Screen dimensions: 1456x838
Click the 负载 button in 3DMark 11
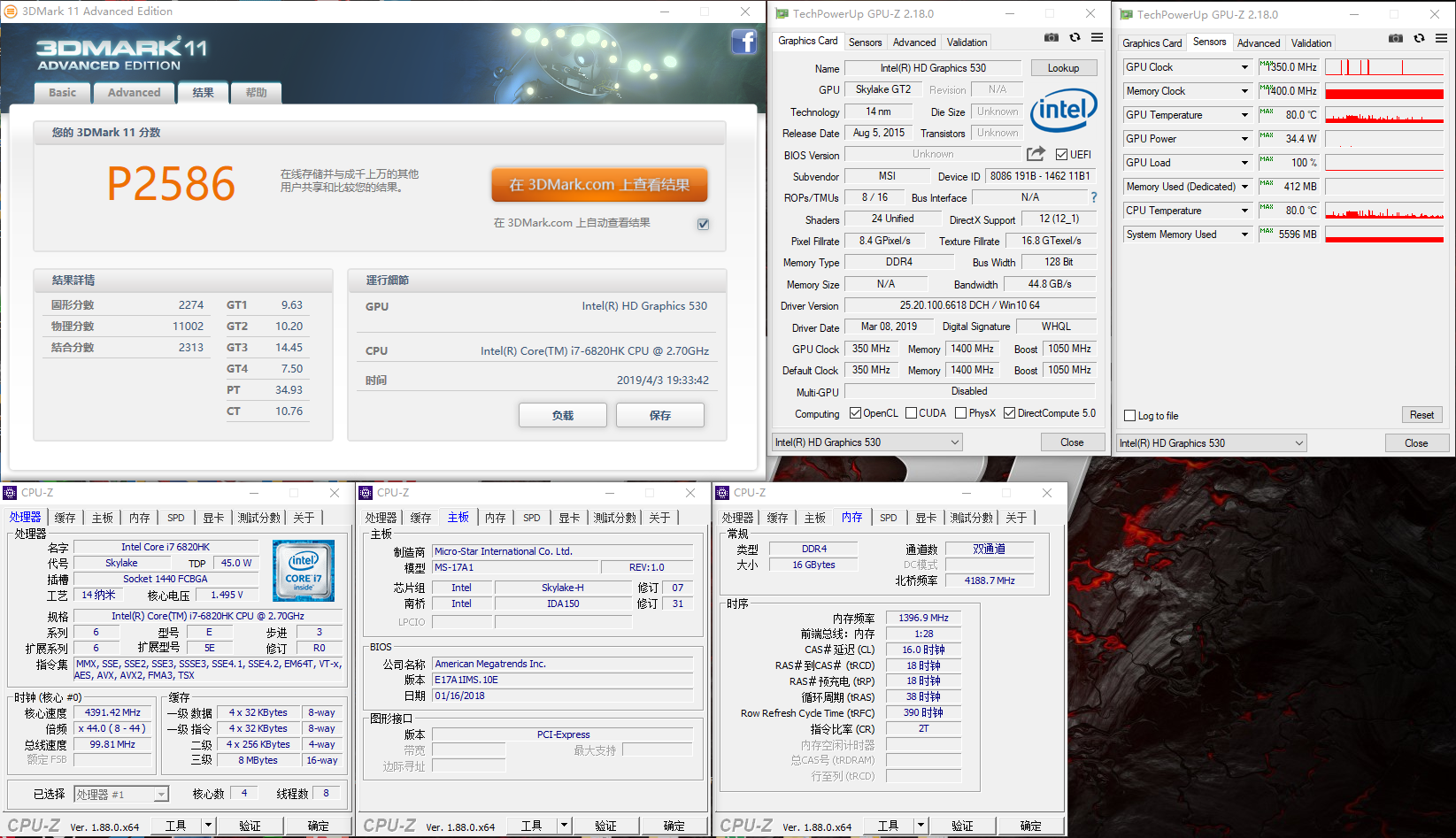[x=563, y=415]
